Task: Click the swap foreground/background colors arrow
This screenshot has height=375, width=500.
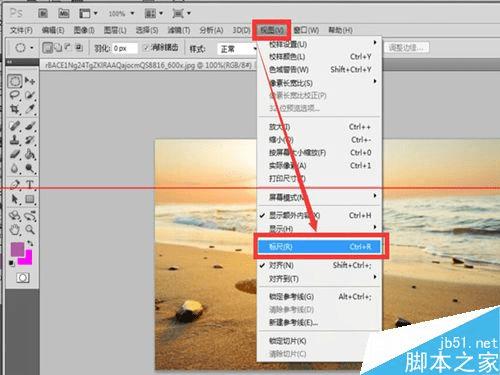Action: click(30, 243)
